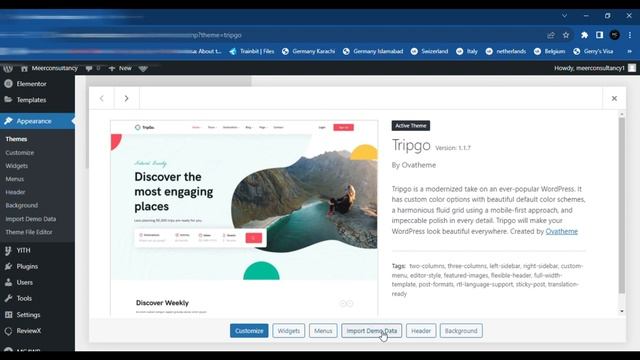The image size is (640, 360).
Task: Toggle the browser side panel icon
Action: [x=600, y=35]
